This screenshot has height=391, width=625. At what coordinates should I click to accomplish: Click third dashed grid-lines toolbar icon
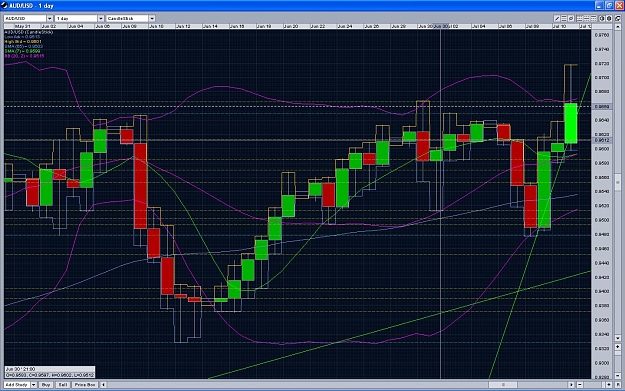tap(594, 18)
